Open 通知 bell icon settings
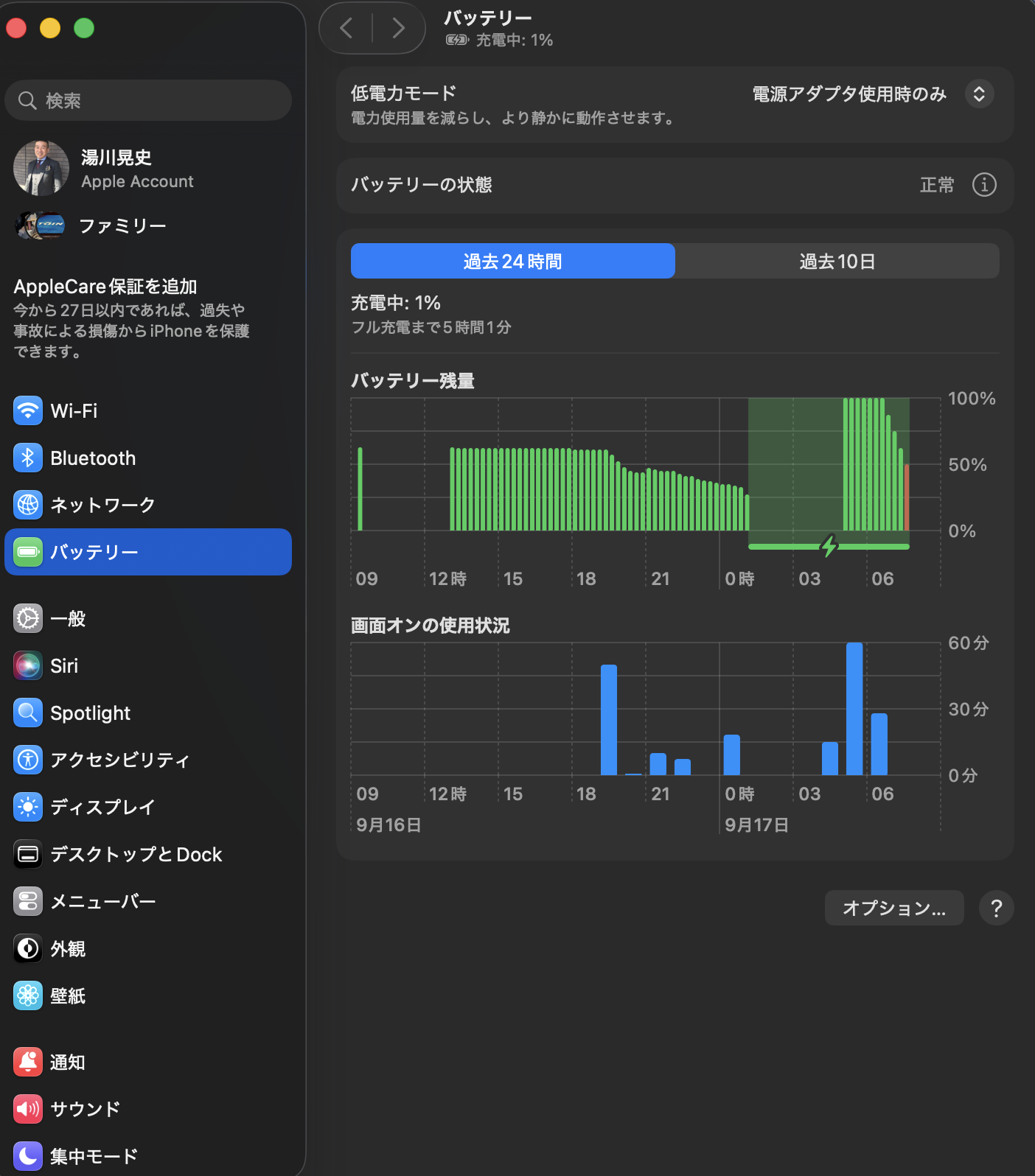 (x=28, y=1062)
